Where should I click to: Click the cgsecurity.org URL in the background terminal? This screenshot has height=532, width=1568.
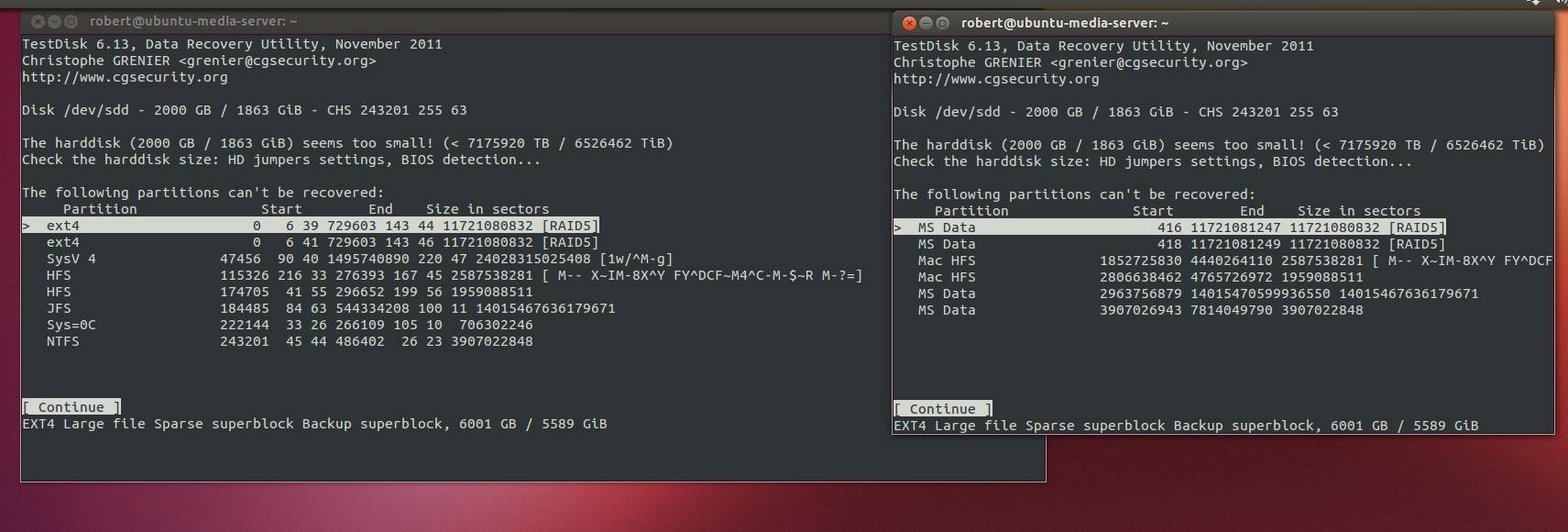coord(125,77)
